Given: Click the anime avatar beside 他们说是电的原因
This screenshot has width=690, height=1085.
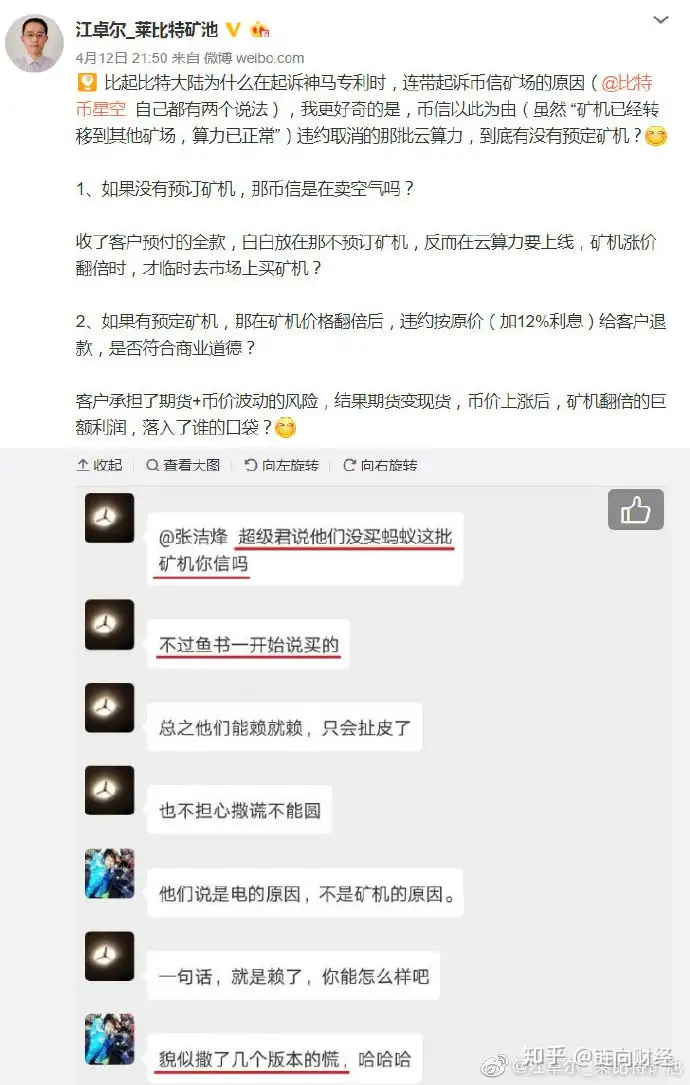Looking at the screenshot, I should point(109,873).
